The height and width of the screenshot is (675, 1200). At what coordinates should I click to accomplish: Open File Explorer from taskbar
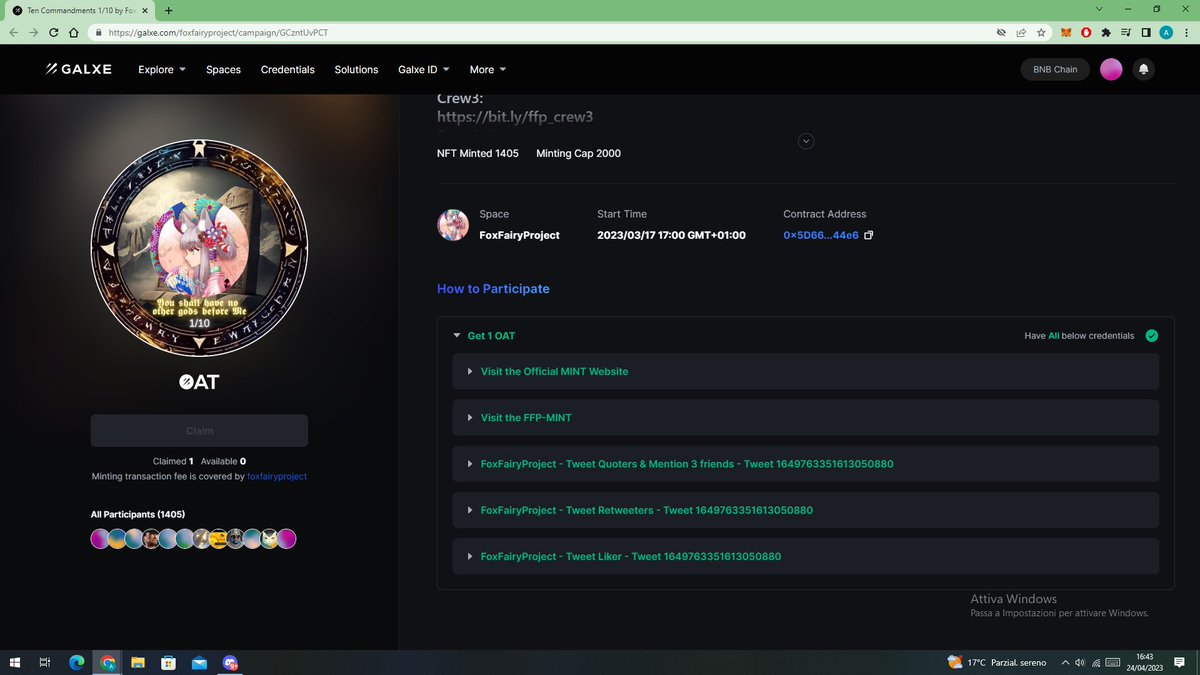138,662
